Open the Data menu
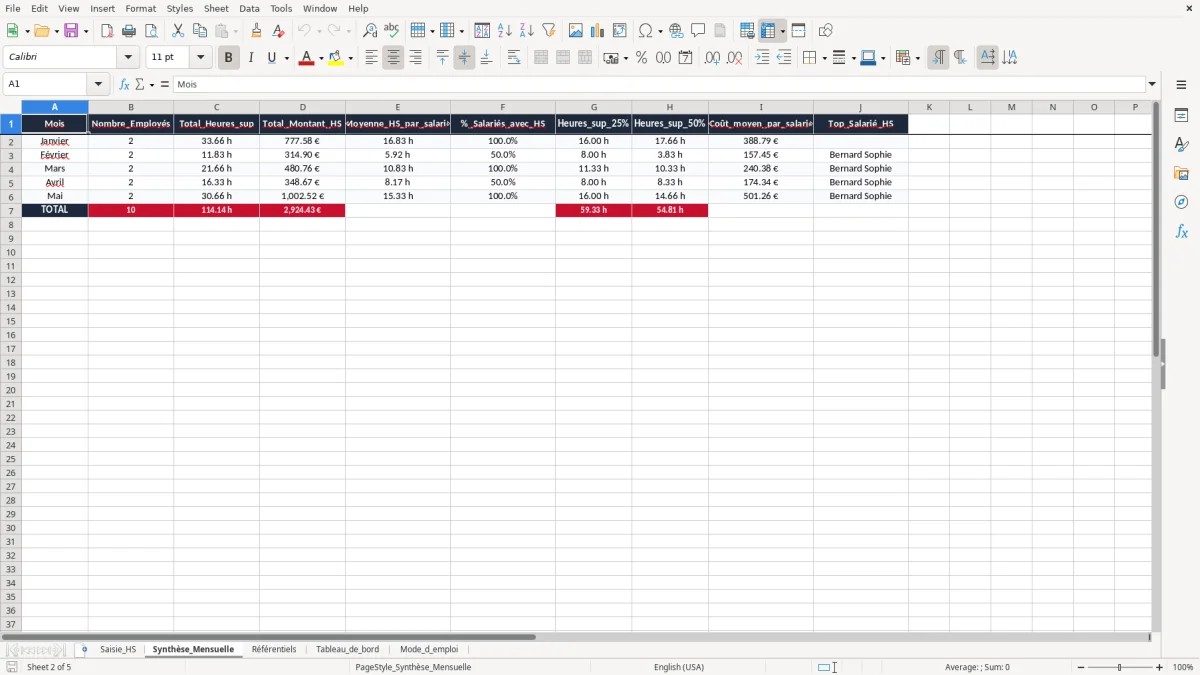Screen dimensions: 1200x675 coord(249,8)
